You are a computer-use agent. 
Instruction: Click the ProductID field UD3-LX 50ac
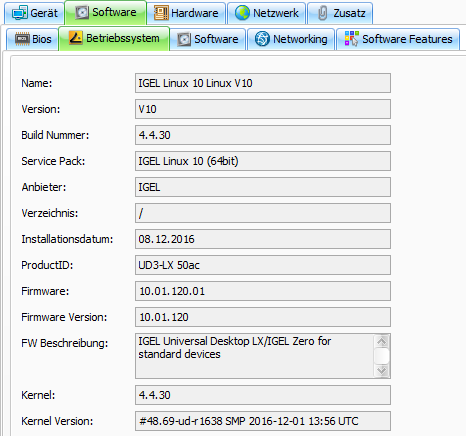tap(263, 265)
